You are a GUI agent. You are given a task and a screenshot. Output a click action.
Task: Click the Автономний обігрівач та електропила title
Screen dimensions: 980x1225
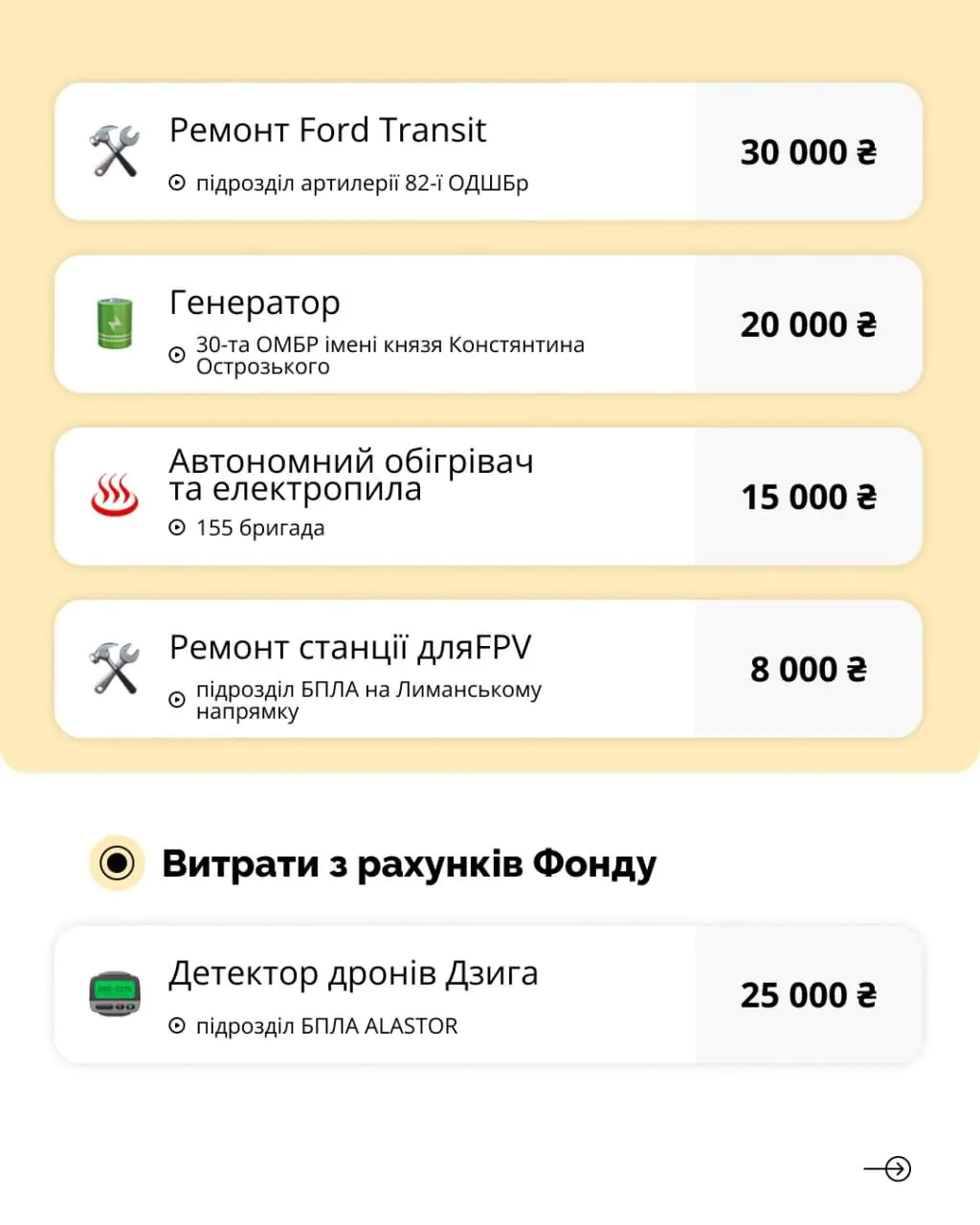click(351, 475)
